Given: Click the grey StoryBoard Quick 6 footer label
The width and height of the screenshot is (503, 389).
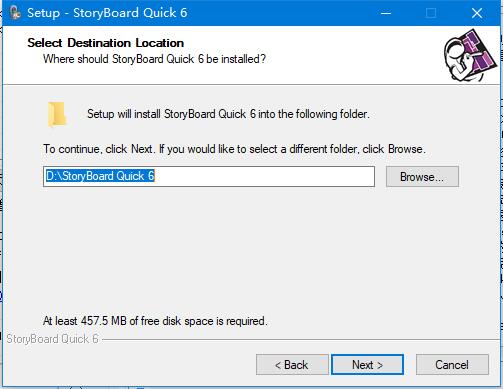Looking at the screenshot, I should pos(52,339).
